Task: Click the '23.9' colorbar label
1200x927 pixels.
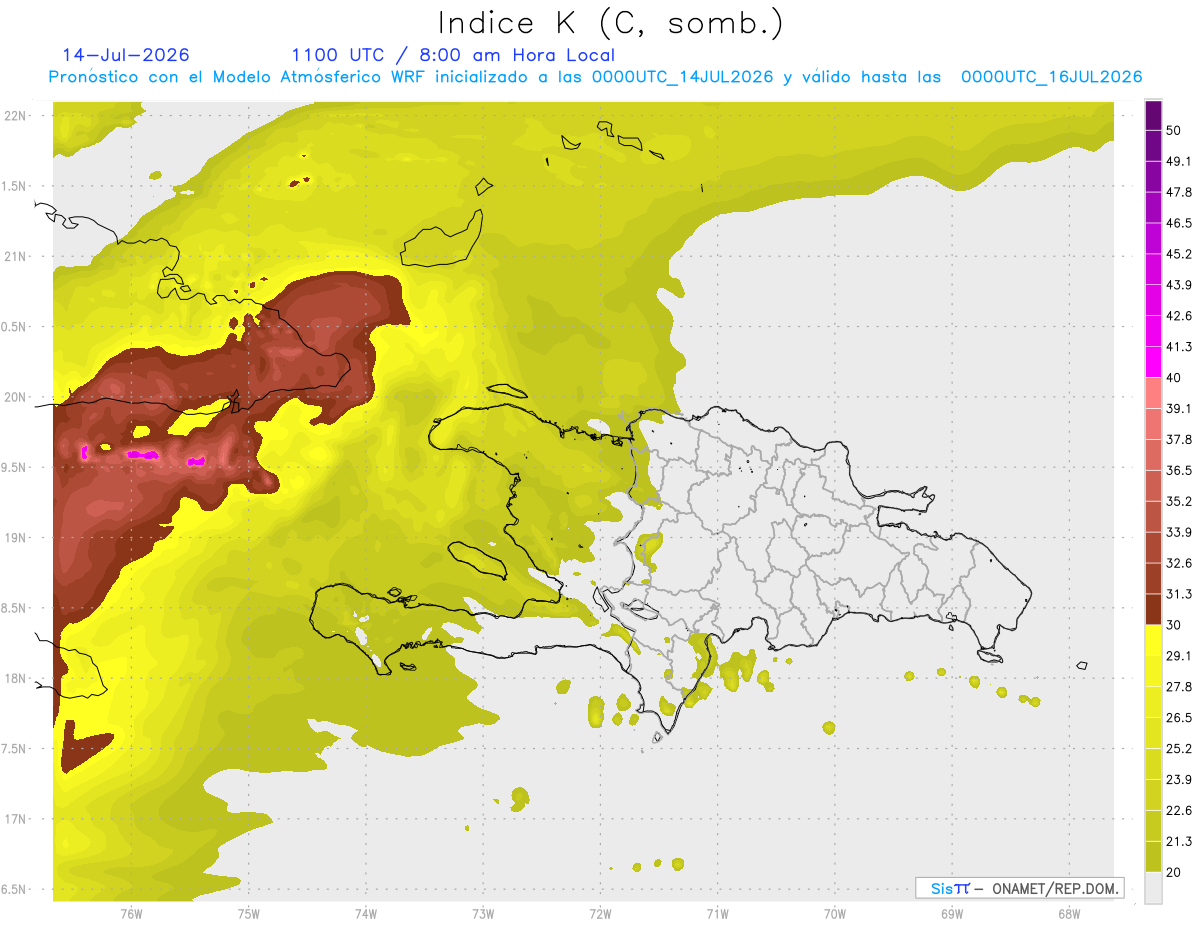Action: (x=1179, y=780)
